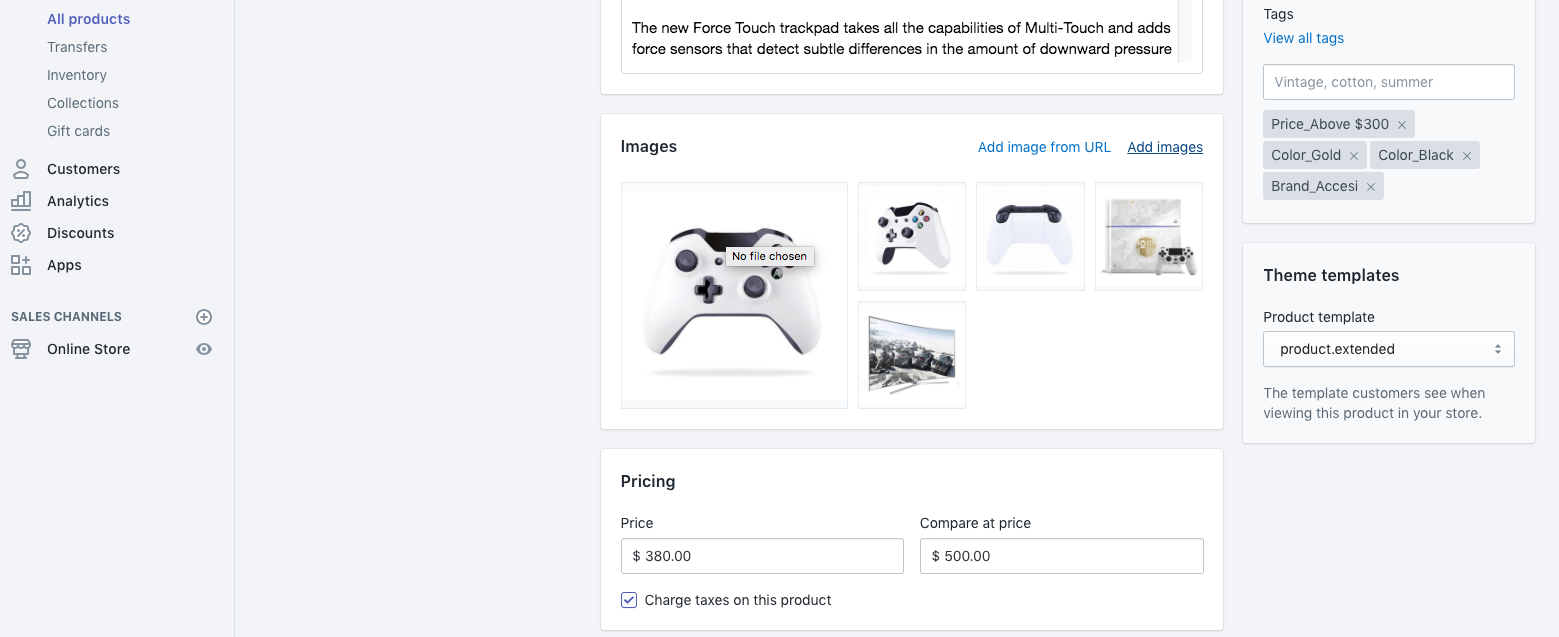The height and width of the screenshot is (637, 1559).
Task: Click Add image from URL link
Action: coord(1044,147)
